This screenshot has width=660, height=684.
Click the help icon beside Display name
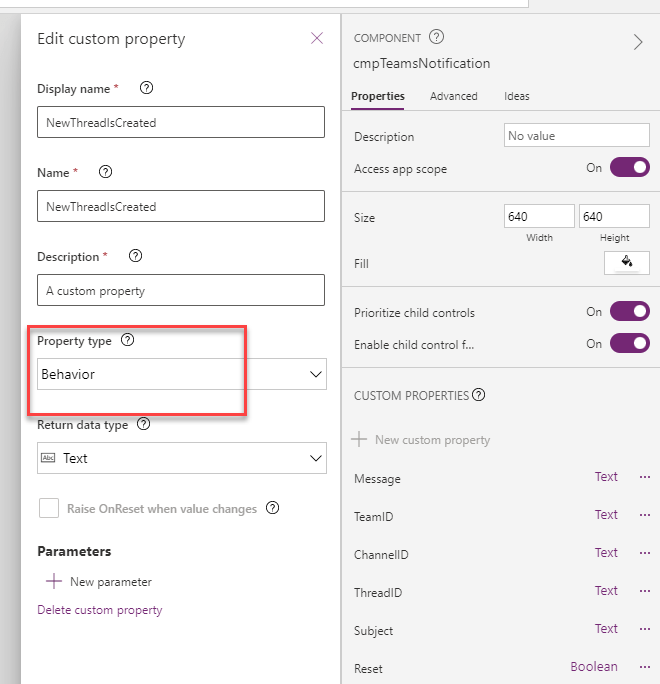[x=147, y=88]
